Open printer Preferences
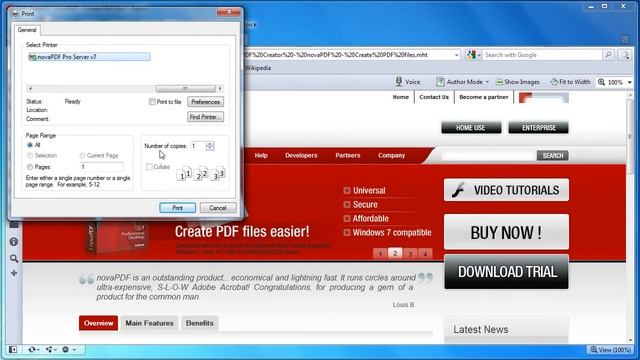 [206, 102]
